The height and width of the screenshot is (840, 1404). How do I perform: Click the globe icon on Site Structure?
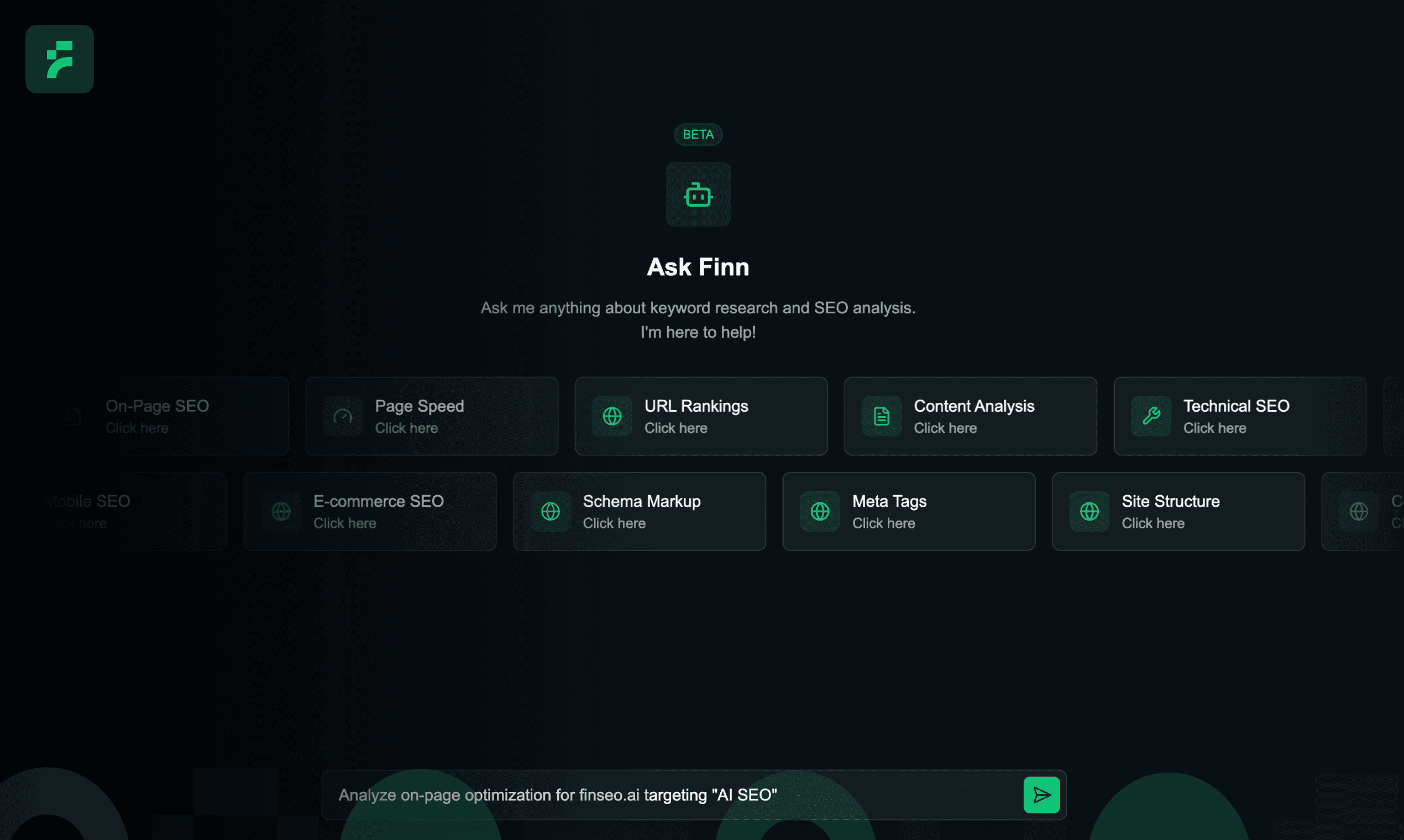click(x=1089, y=511)
